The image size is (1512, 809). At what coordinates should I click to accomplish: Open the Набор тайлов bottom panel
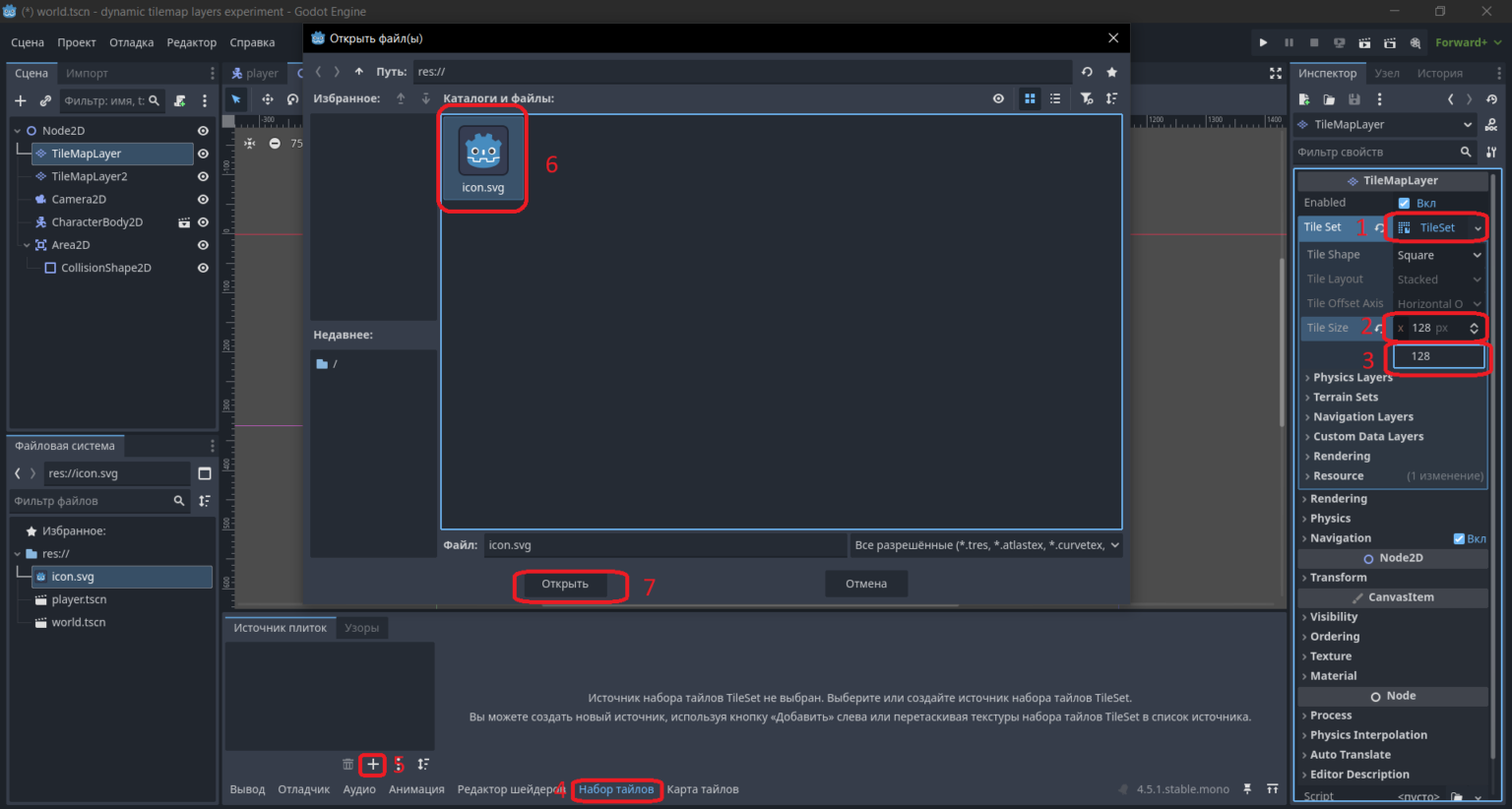(616, 789)
